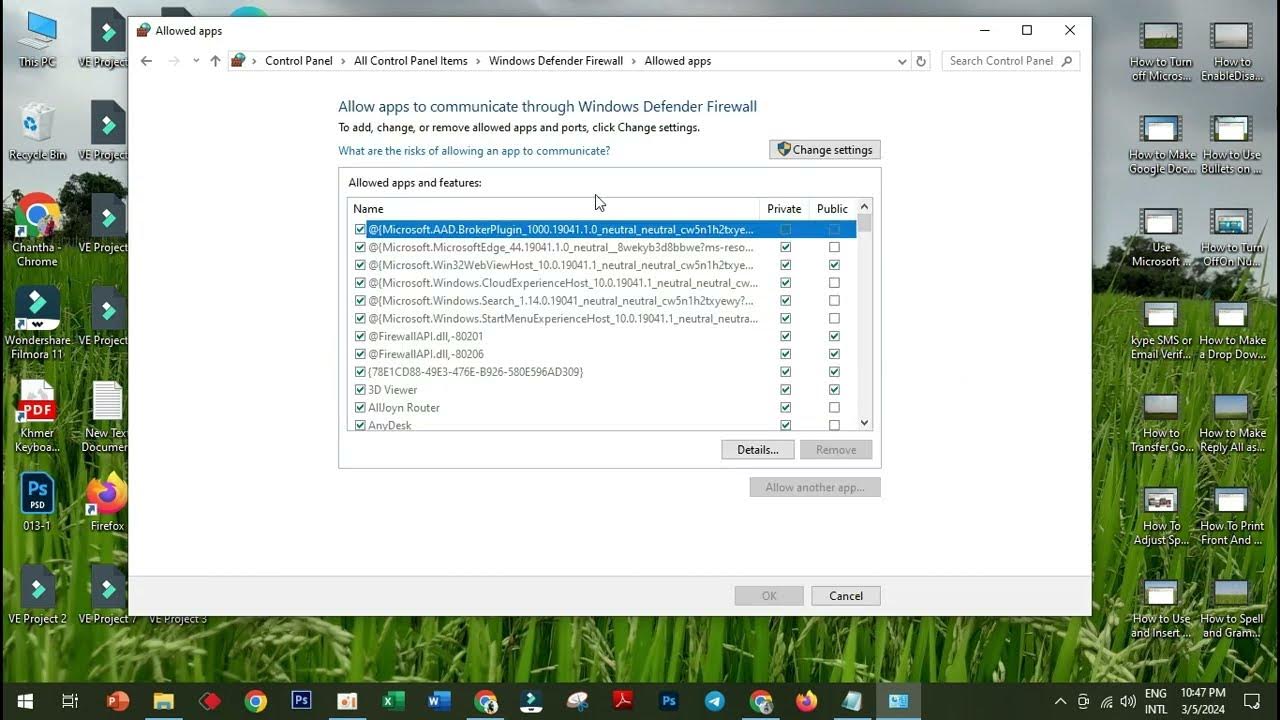
Task: Open Adobe Acrobat from the taskbar
Action: 623,701
